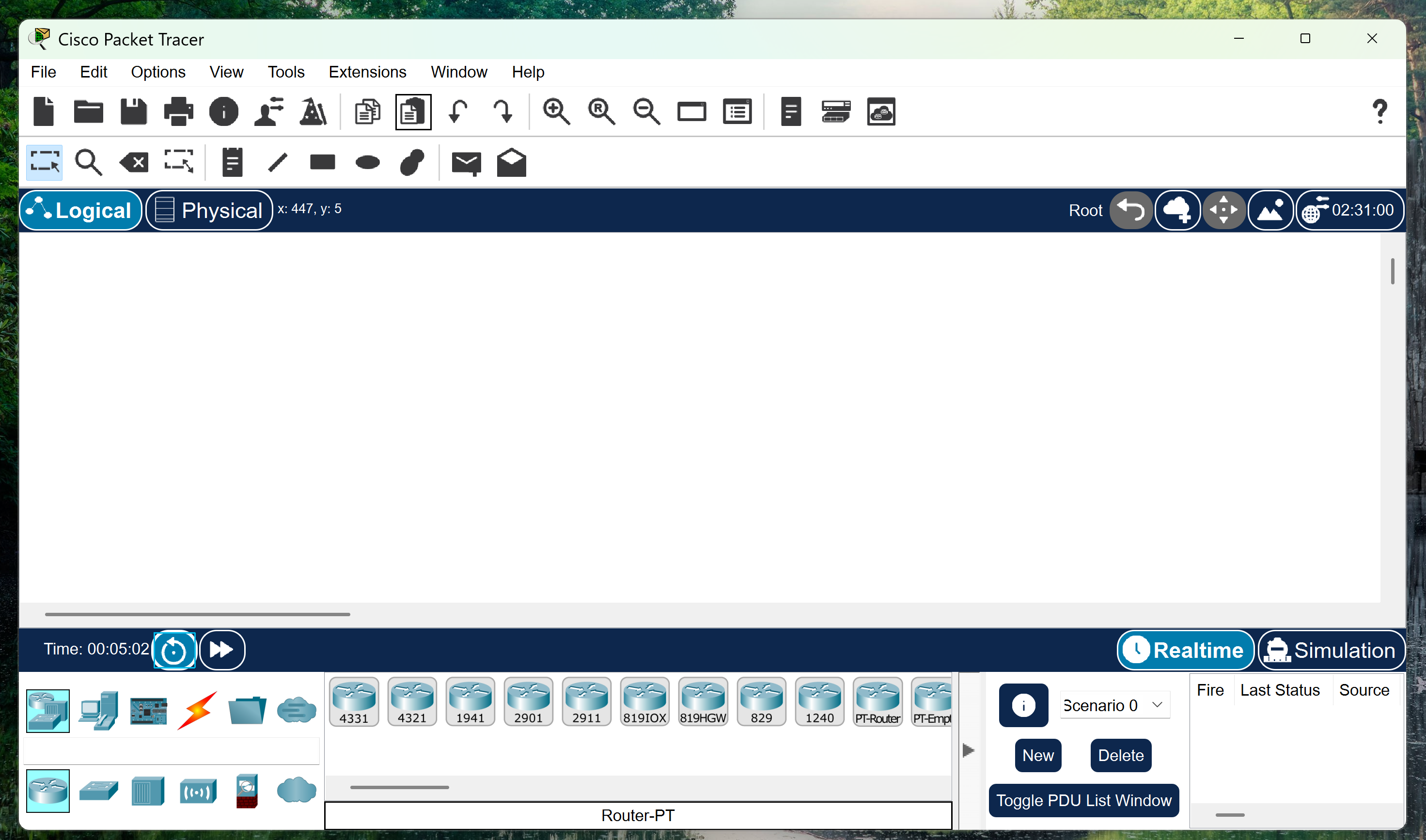Image resolution: width=1426 pixels, height=840 pixels.
Task: Select the Draw Line tool
Action: tap(277, 163)
